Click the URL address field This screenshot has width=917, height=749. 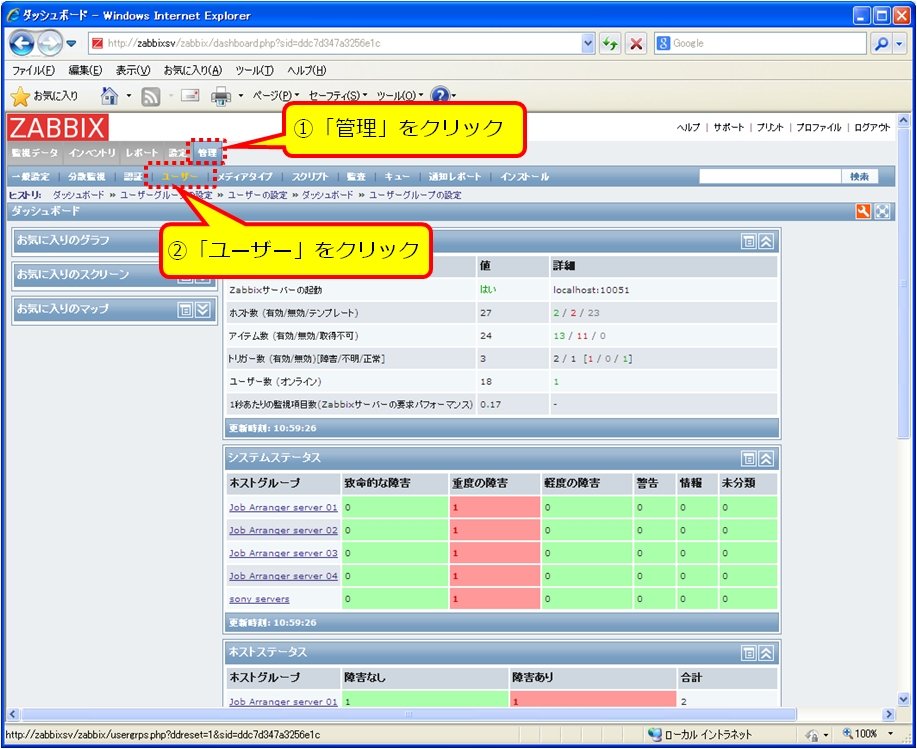(336, 43)
